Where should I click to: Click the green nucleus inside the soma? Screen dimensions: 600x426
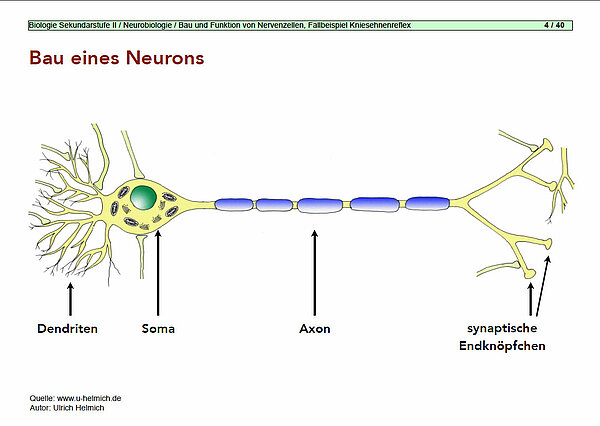point(144,197)
